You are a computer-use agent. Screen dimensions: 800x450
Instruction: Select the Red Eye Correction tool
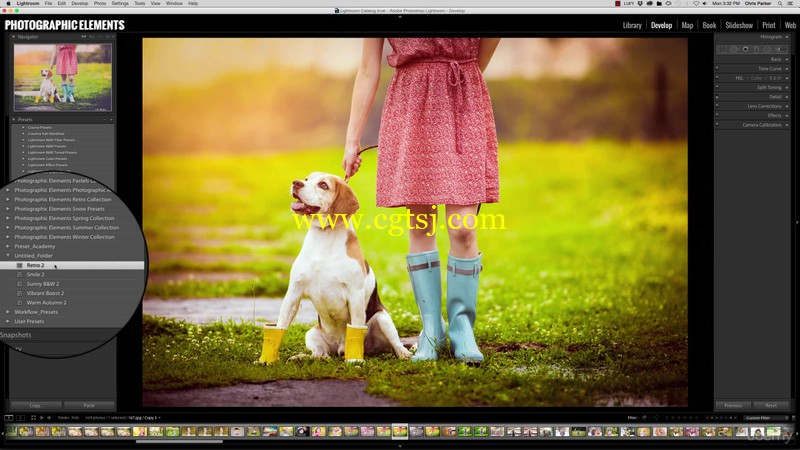745,49
